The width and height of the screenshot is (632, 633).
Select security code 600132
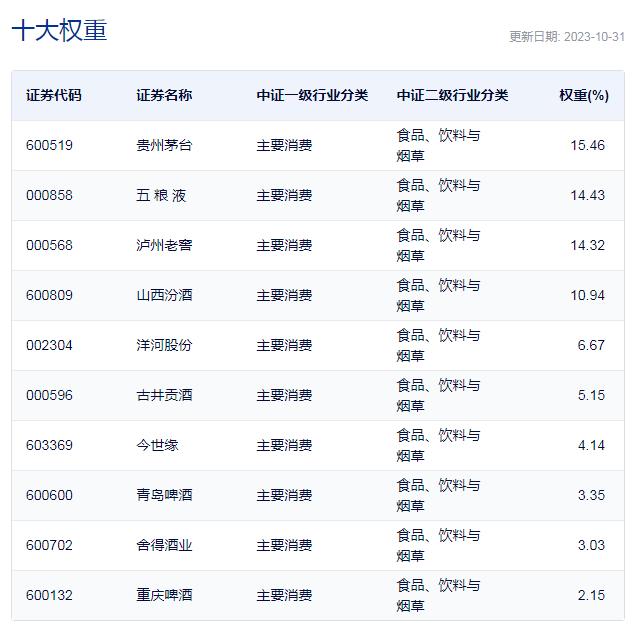coord(49,595)
